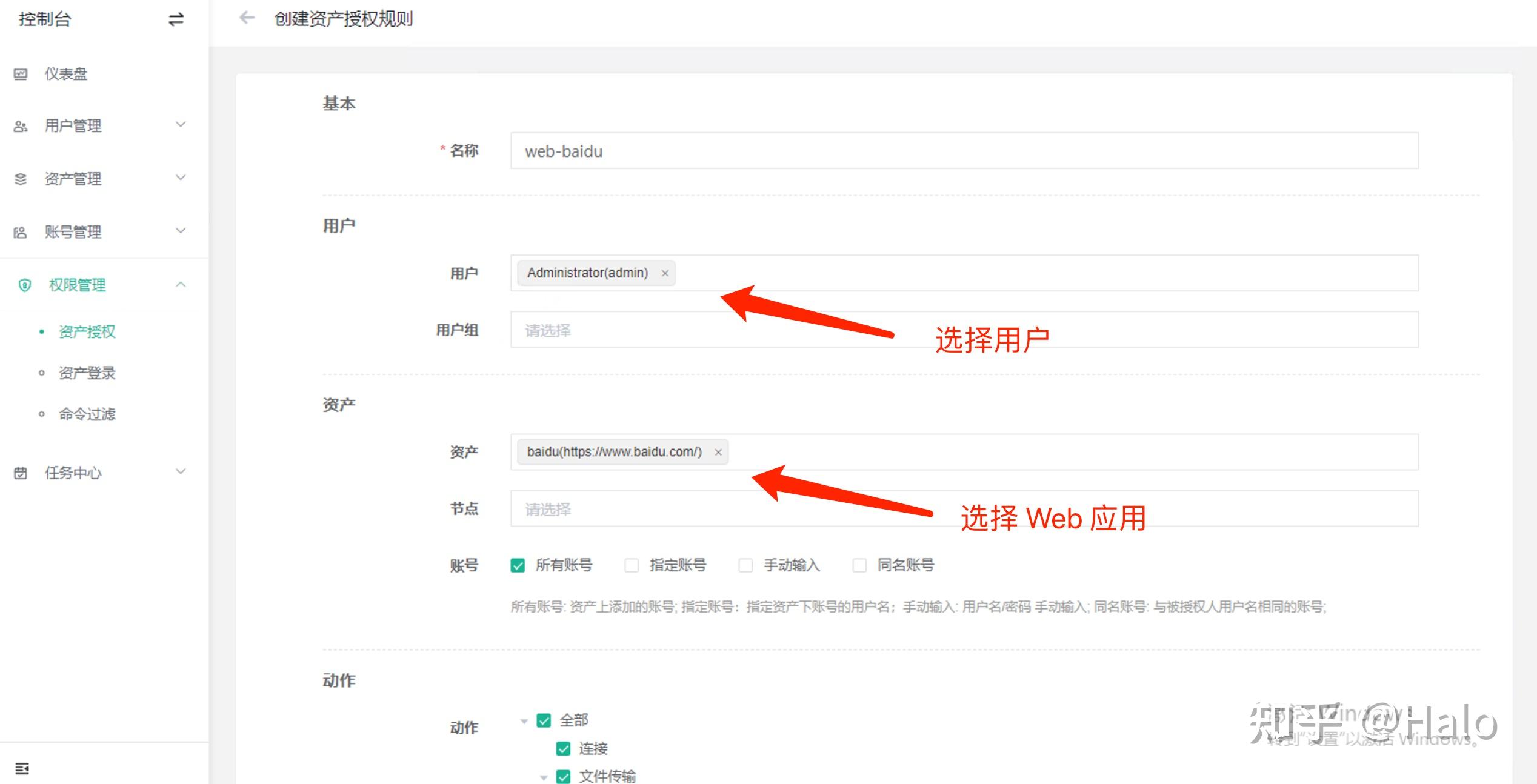Click inside the 用户 selection field

[x=964, y=273]
